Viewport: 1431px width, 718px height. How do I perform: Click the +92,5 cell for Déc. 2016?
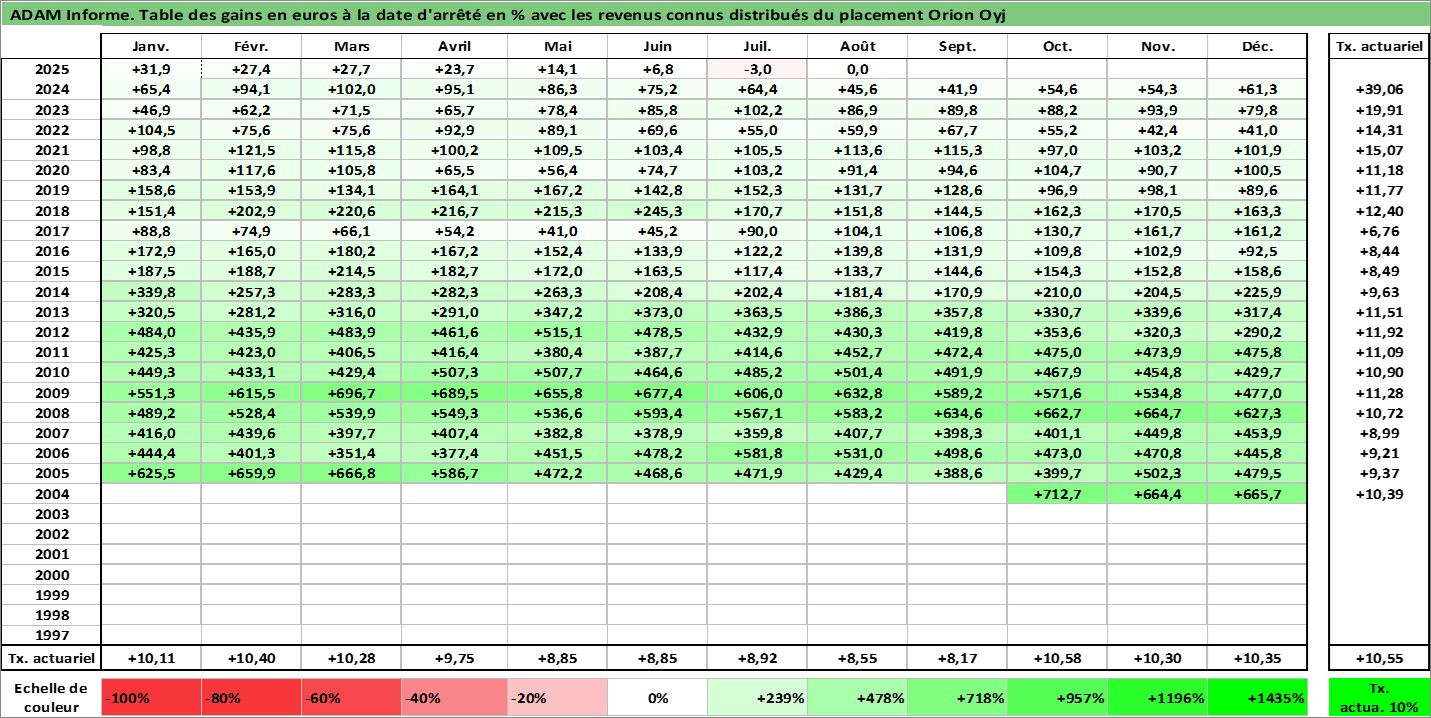[x=1258, y=251]
